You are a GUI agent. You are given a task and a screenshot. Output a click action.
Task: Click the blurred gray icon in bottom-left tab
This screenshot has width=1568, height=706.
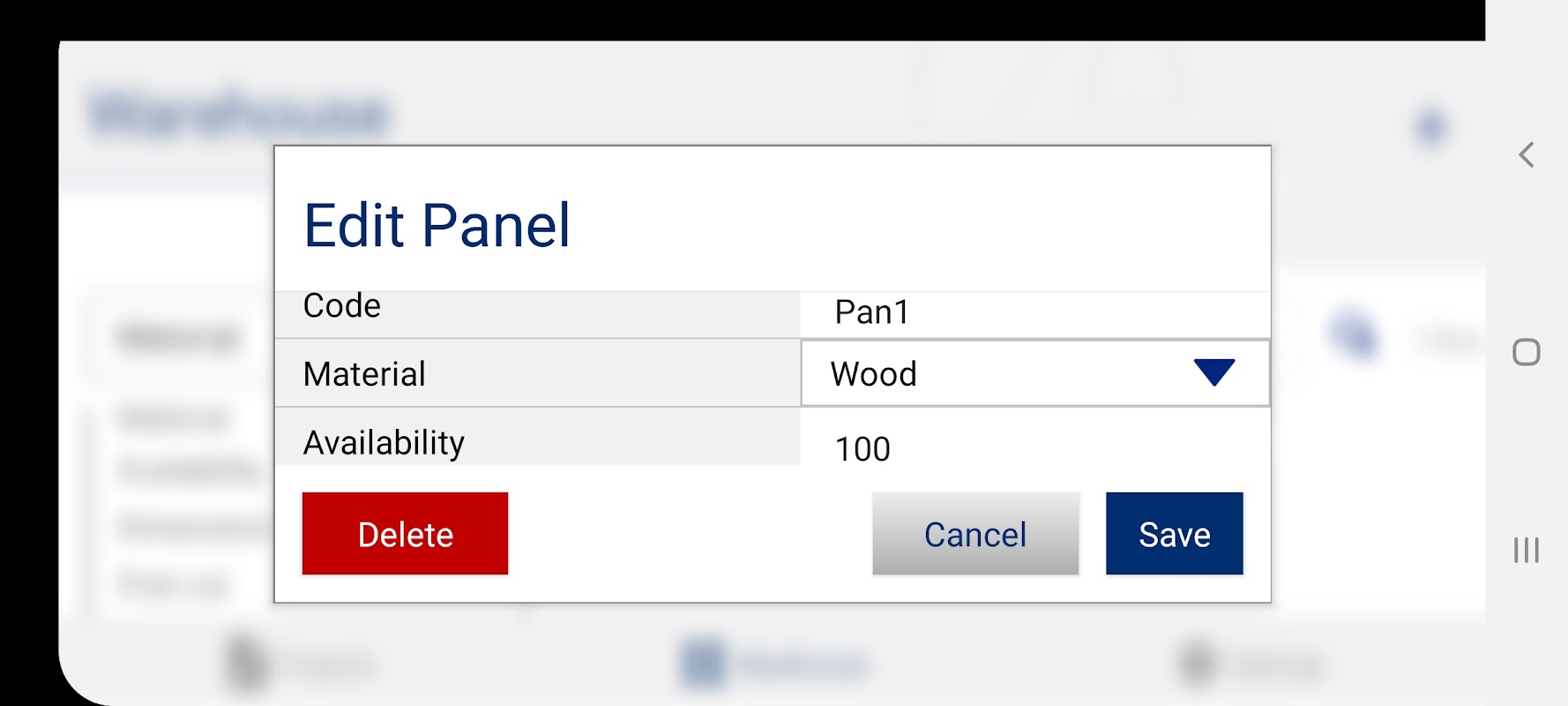click(x=246, y=664)
